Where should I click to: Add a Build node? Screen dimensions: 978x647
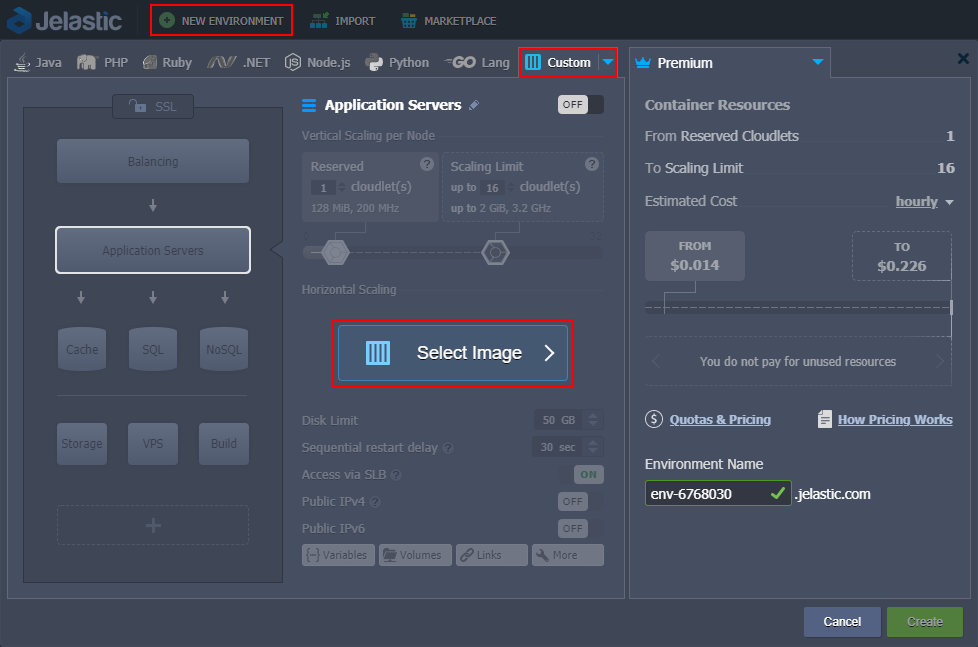pyautogui.click(x=224, y=444)
